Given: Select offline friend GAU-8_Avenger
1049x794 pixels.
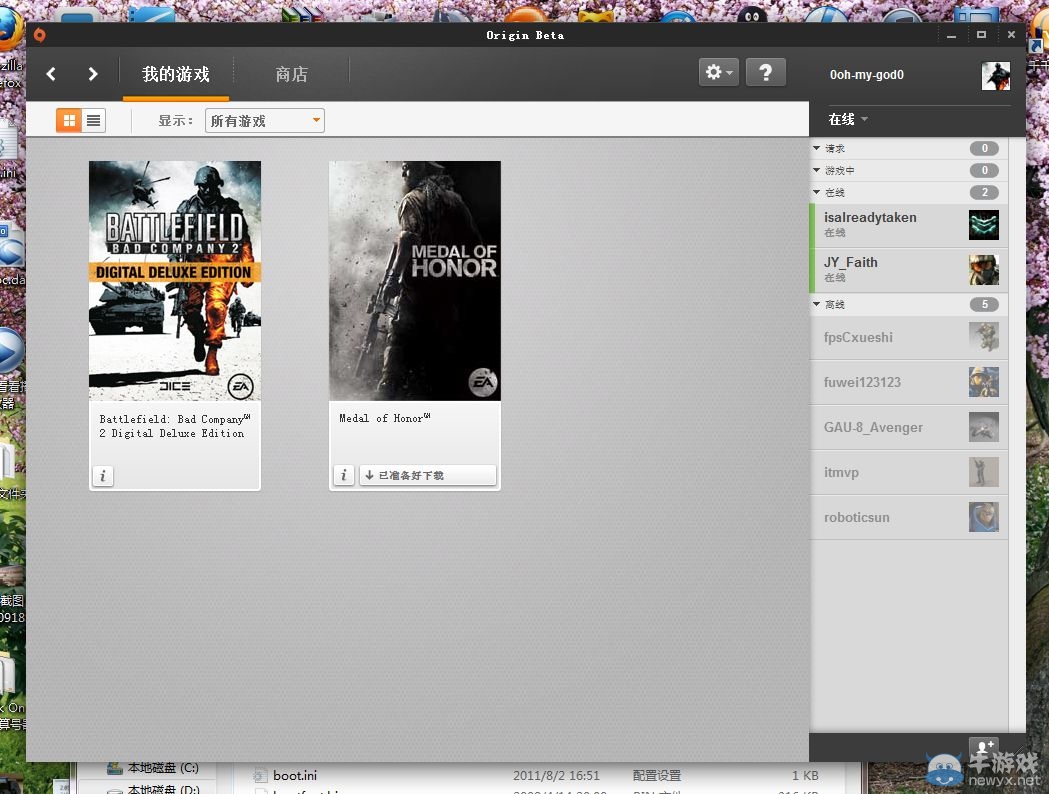Looking at the screenshot, I should pyautogui.click(x=909, y=427).
